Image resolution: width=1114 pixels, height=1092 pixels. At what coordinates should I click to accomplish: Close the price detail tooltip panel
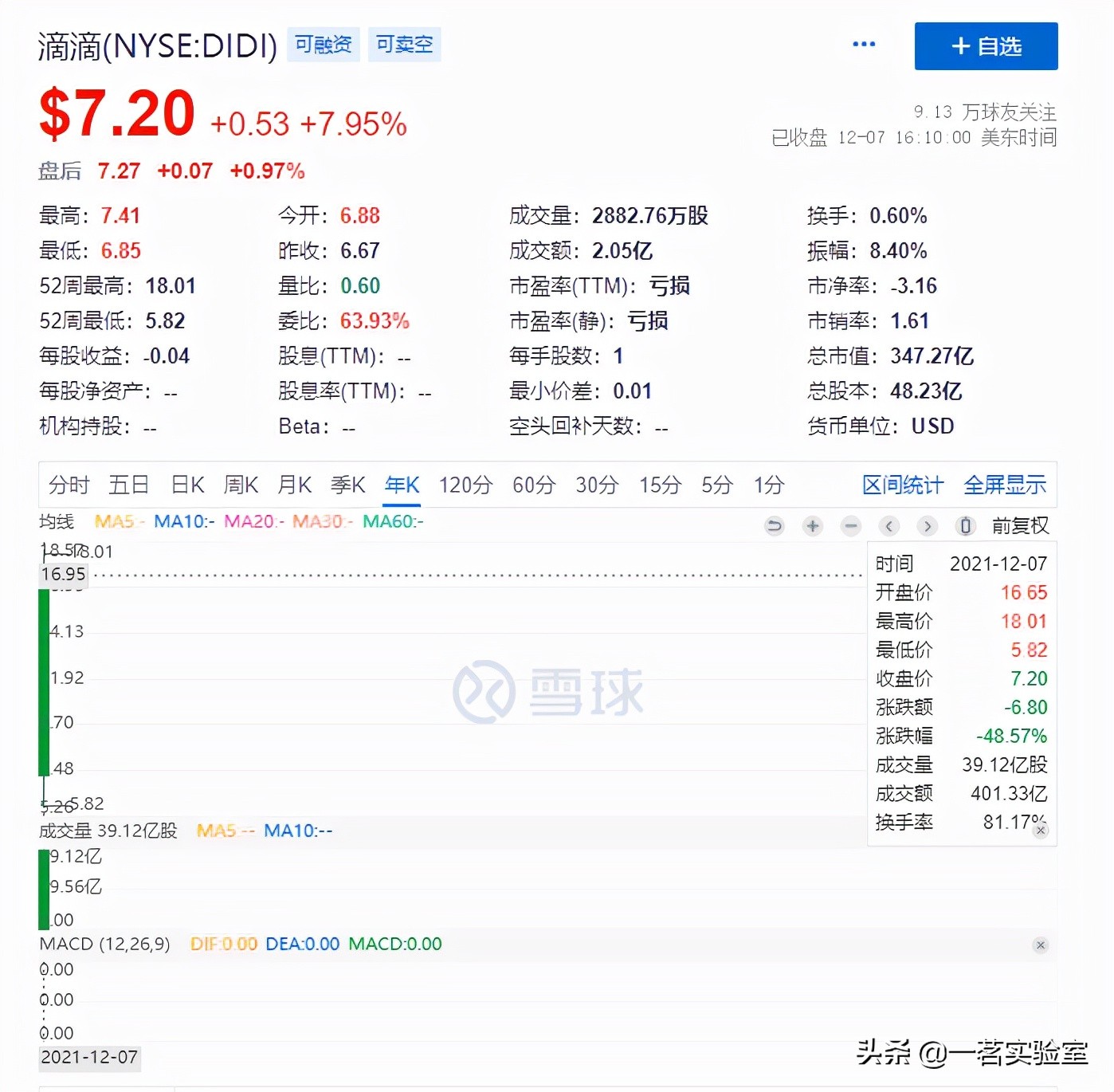tap(1041, 831)
